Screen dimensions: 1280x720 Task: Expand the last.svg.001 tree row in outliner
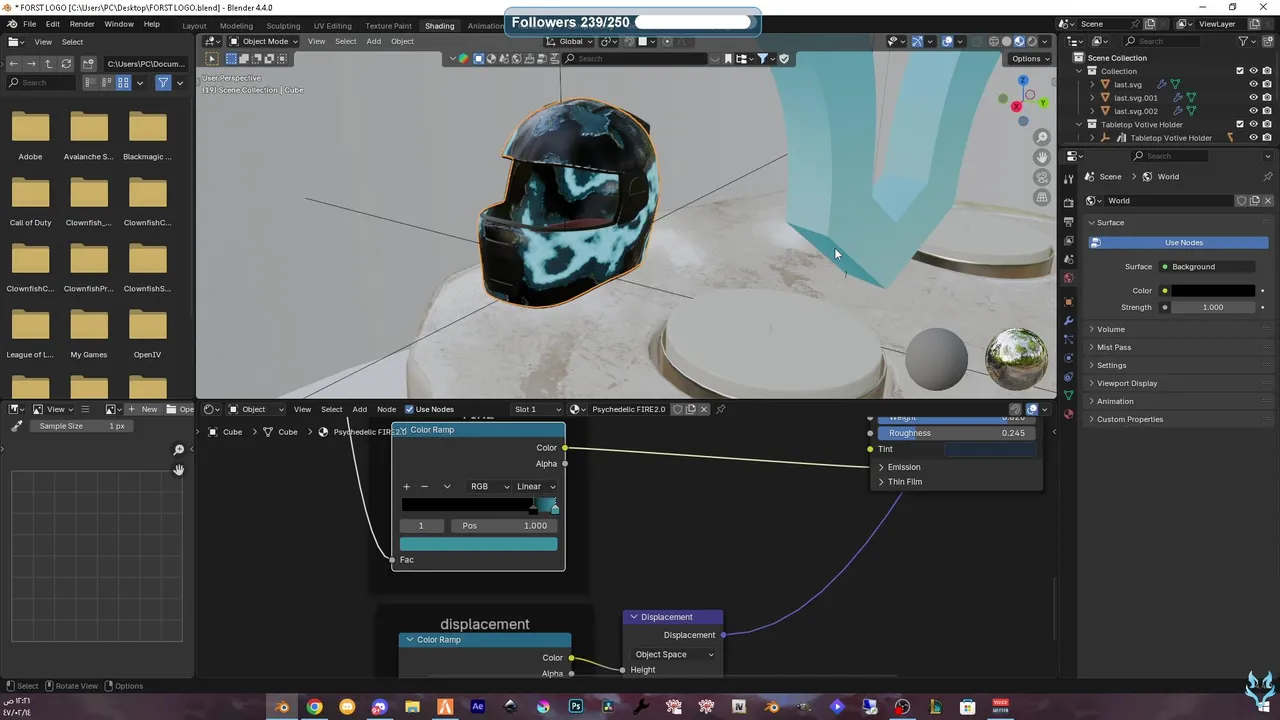tap(1092, 98)
